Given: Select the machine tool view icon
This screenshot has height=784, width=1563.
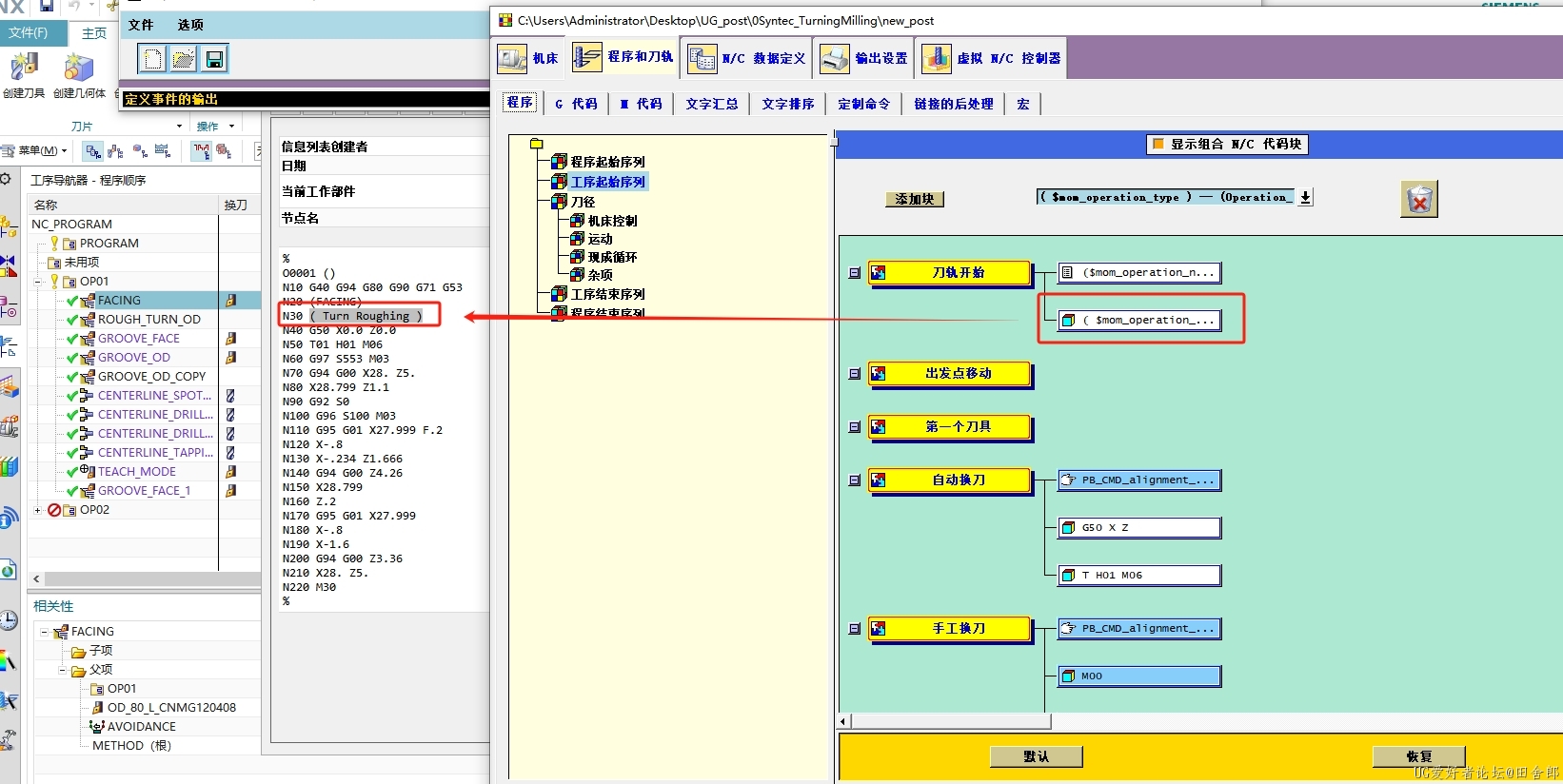Looking at the screenshot, I should click(116, 150).
